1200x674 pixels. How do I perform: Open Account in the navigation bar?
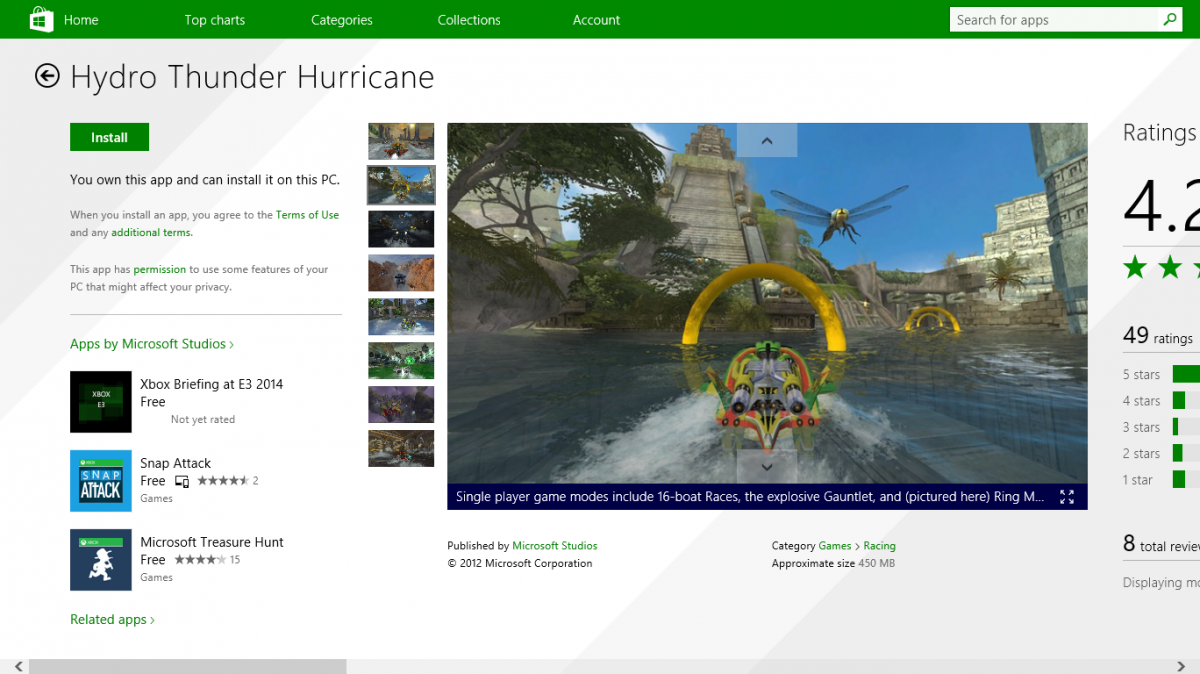pyautogui.click(x=596, y=20)
